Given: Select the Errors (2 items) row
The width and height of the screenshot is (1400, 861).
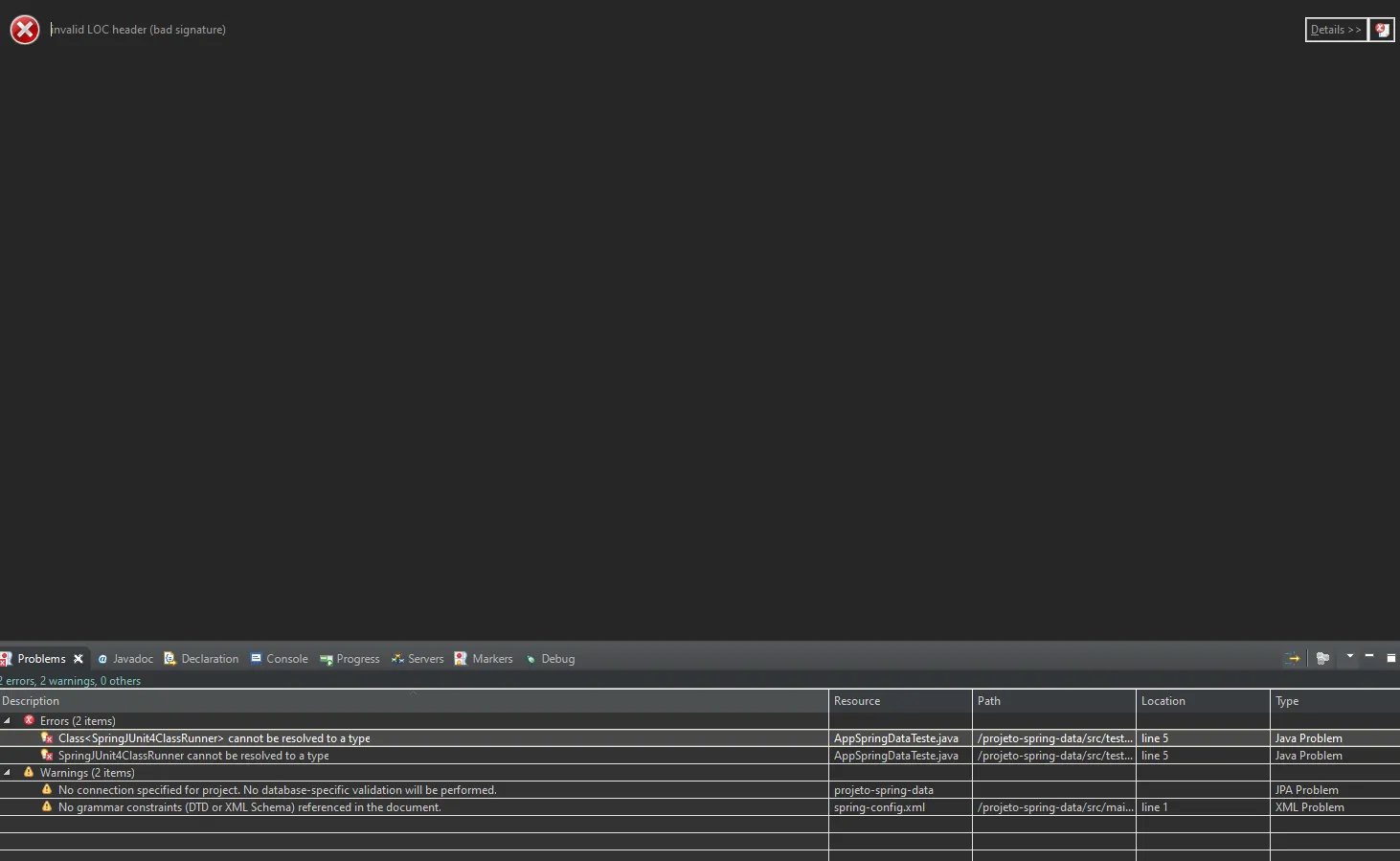Looking at the screenshot, I should coord(700,721).
